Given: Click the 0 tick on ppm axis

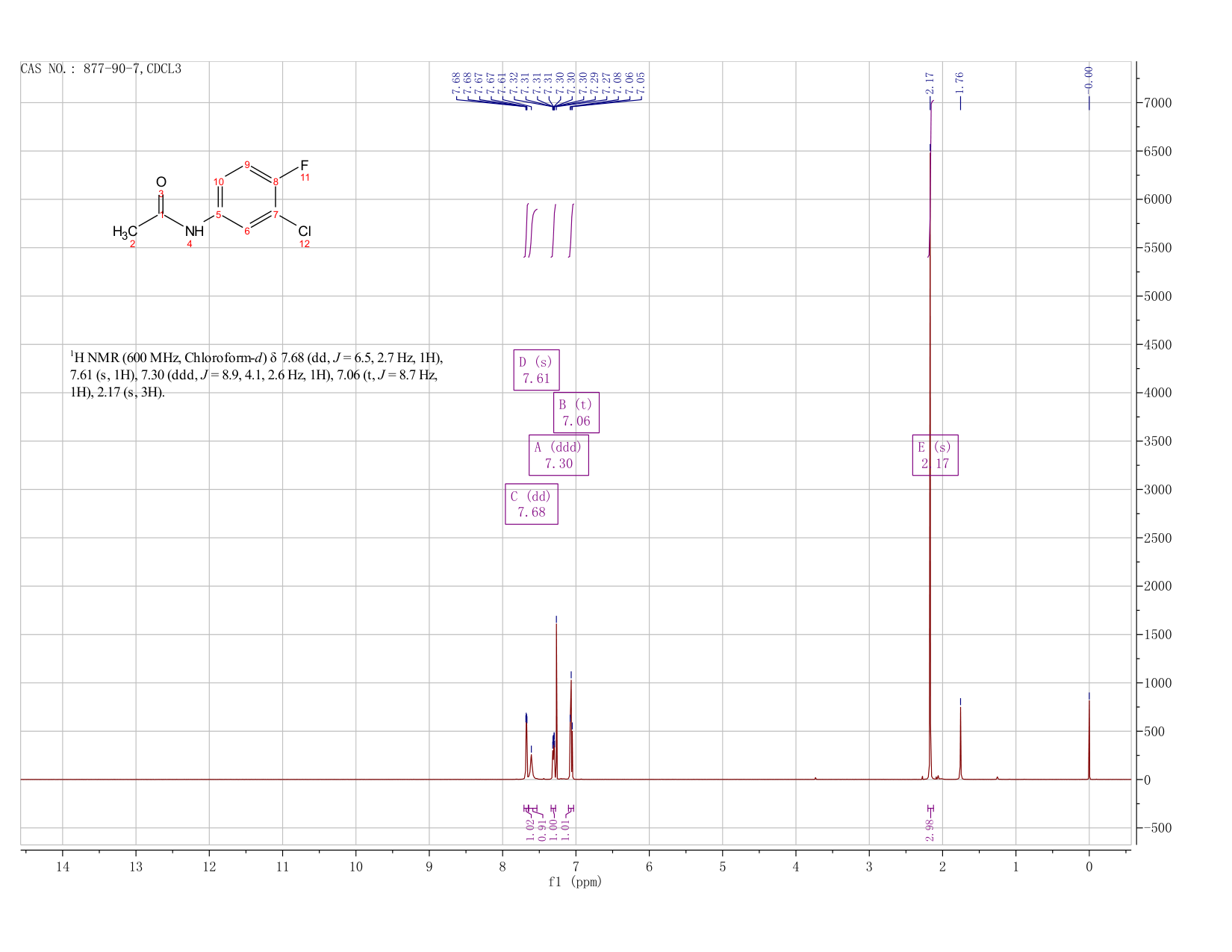Looking at the screenshot, I should [x=1089, y=867].
